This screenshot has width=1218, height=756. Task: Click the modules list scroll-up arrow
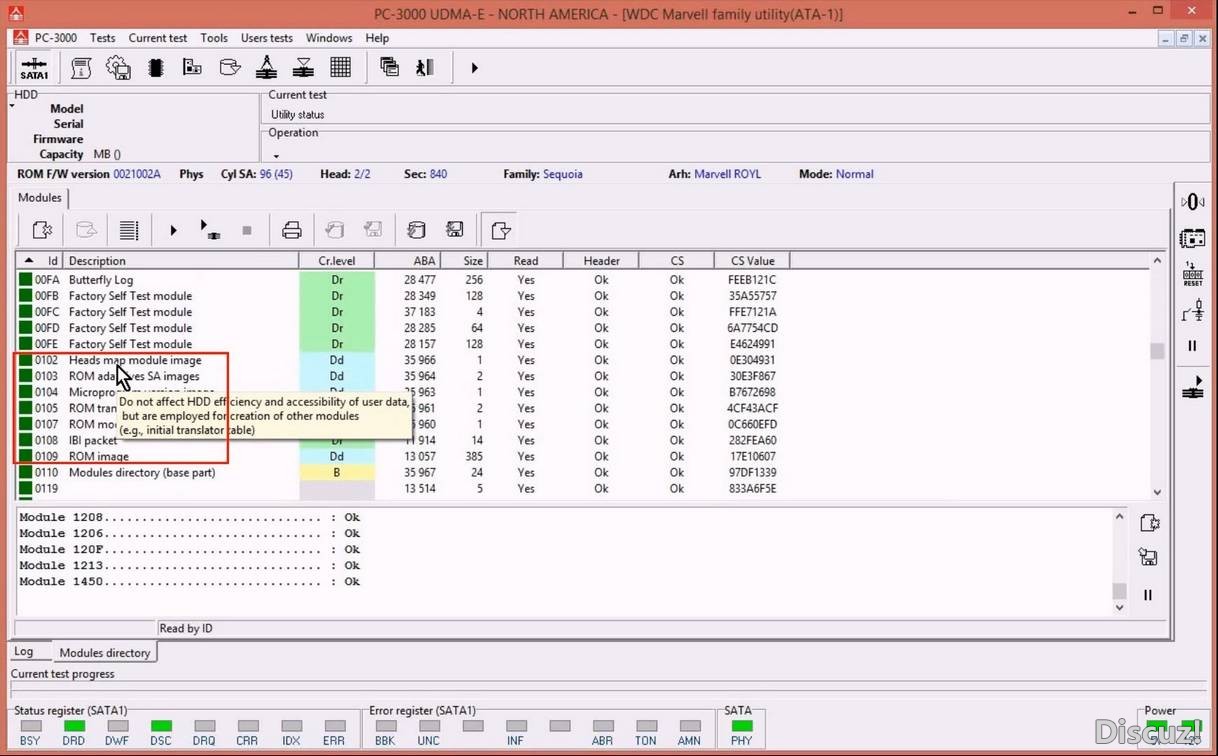[1158, 261]
